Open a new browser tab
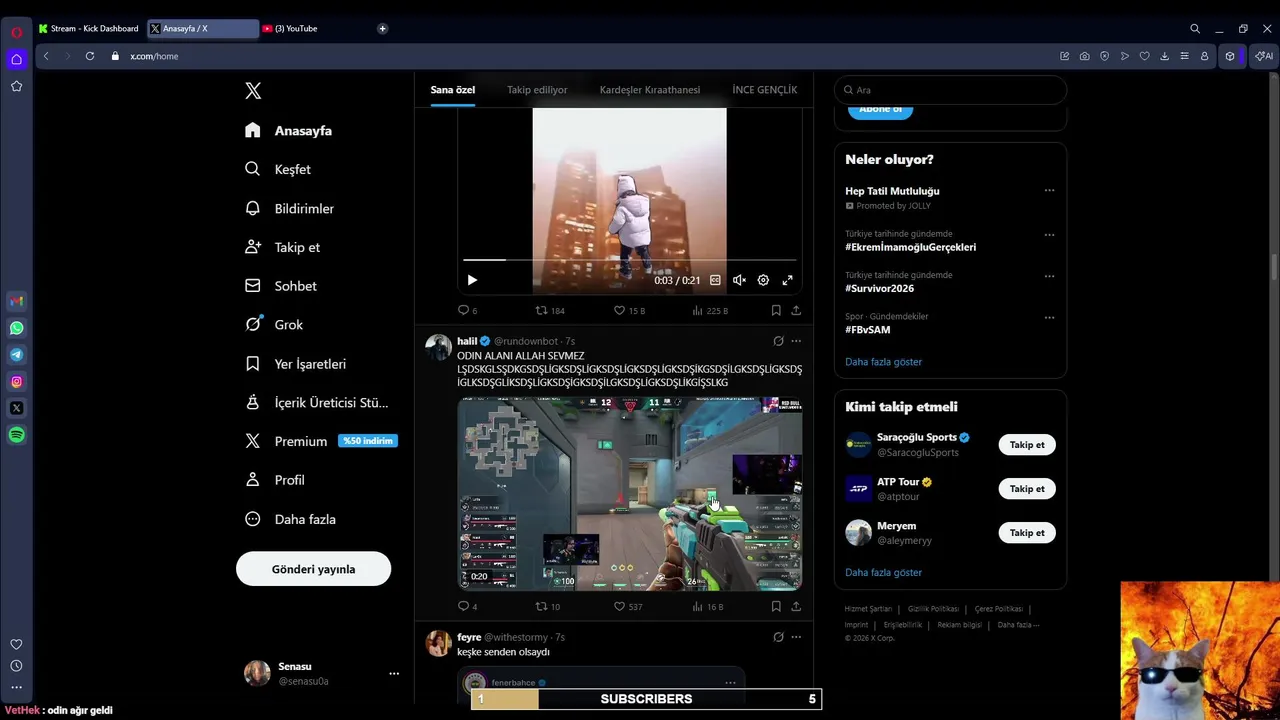 click(382, 29)
